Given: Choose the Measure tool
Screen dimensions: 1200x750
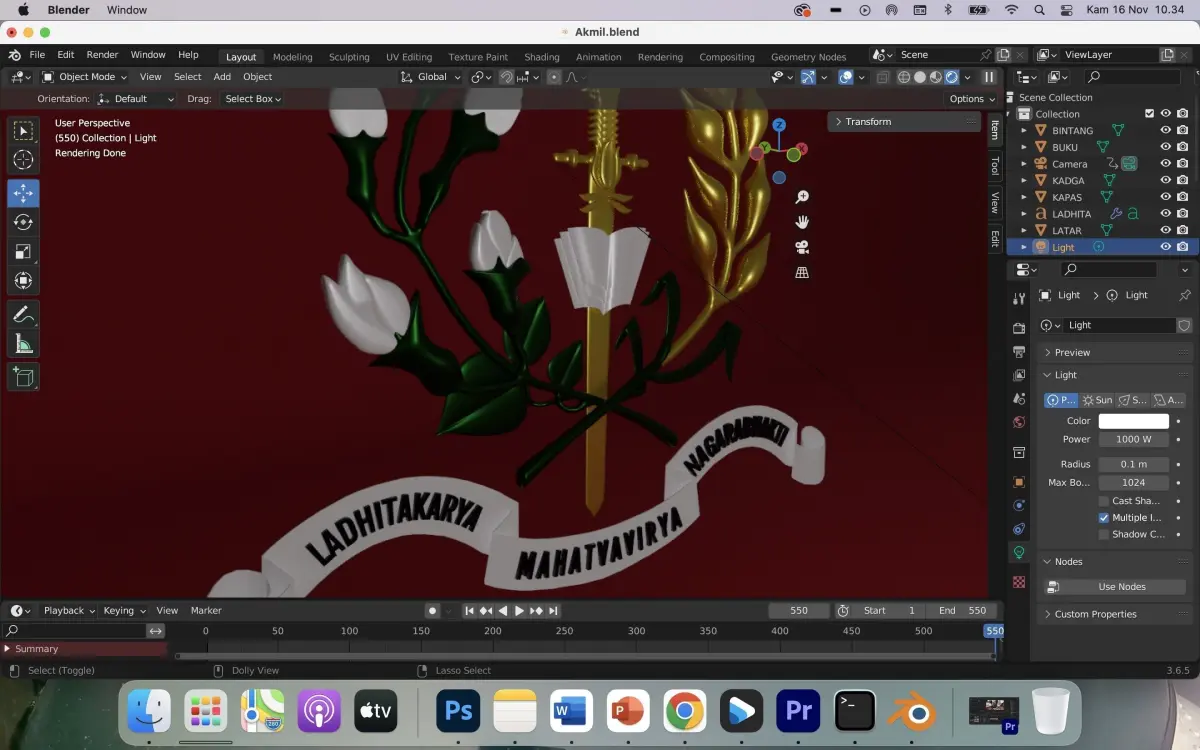Looking at the screenshot, I should click(x=23, y=344).
